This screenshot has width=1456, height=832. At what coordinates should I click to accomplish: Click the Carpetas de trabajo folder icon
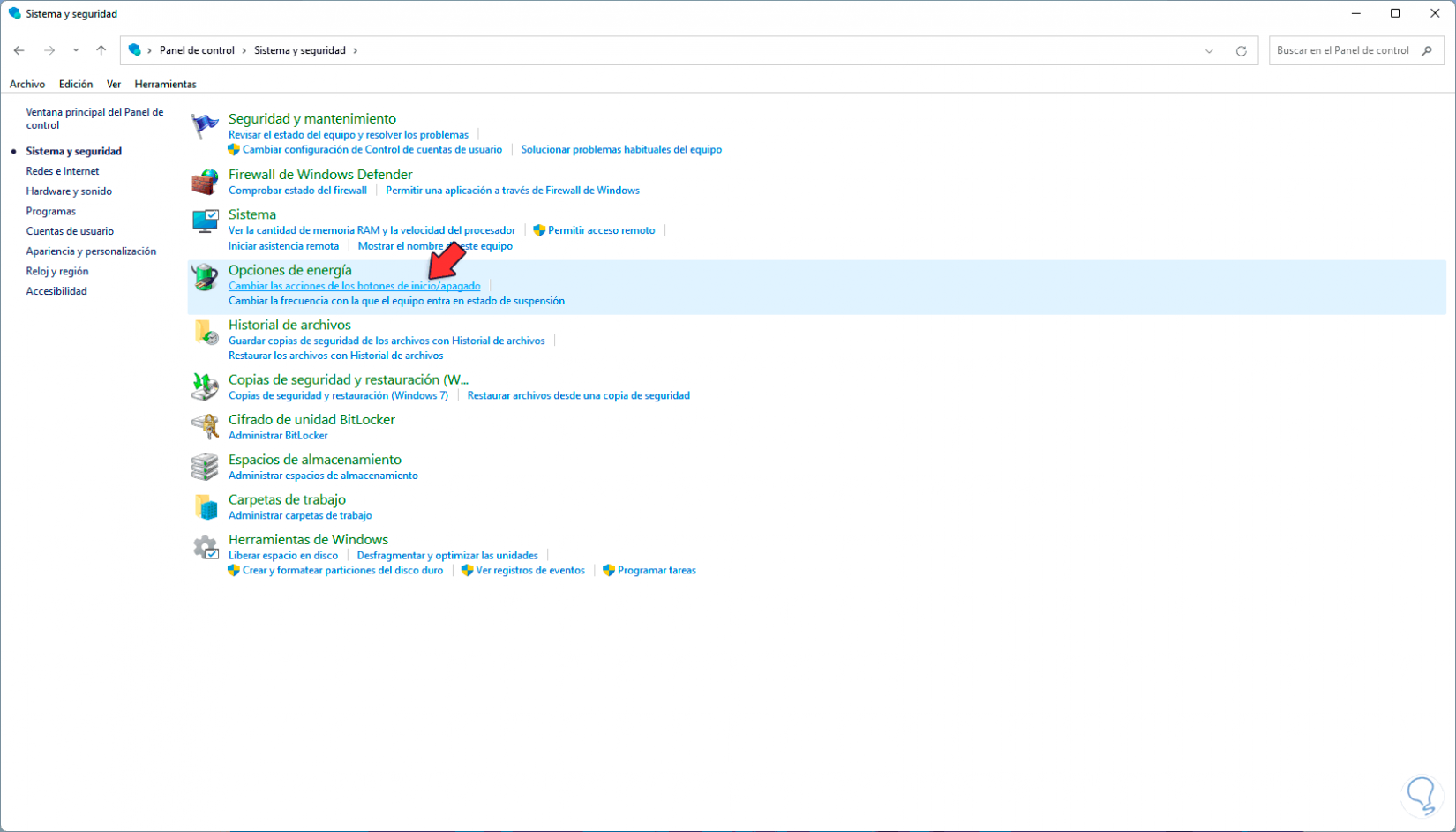tap(205, 506)
